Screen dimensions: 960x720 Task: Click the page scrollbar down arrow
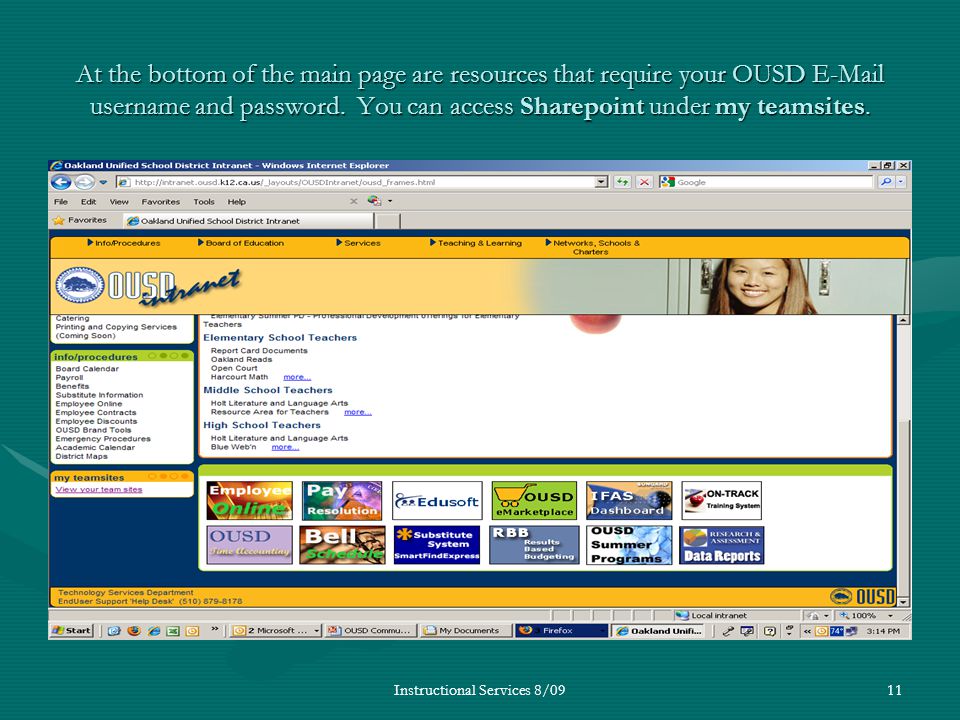(904, 602)
